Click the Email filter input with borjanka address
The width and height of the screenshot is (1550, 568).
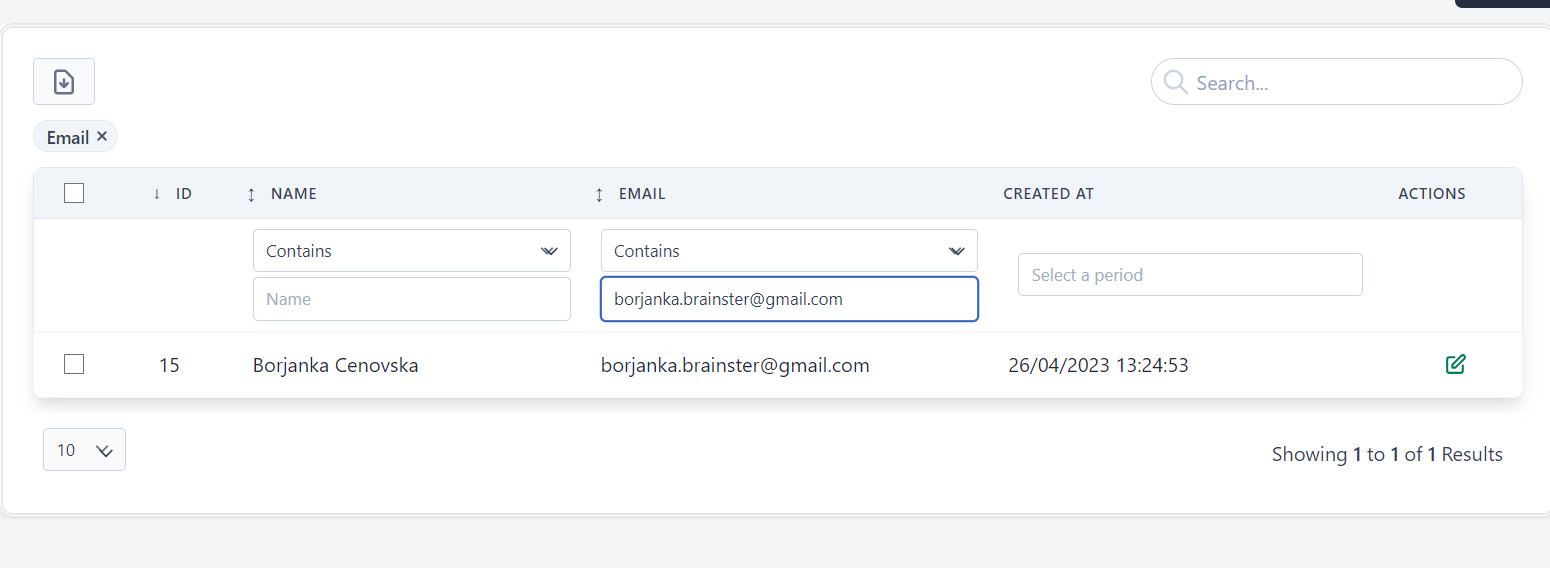(788, 299)
